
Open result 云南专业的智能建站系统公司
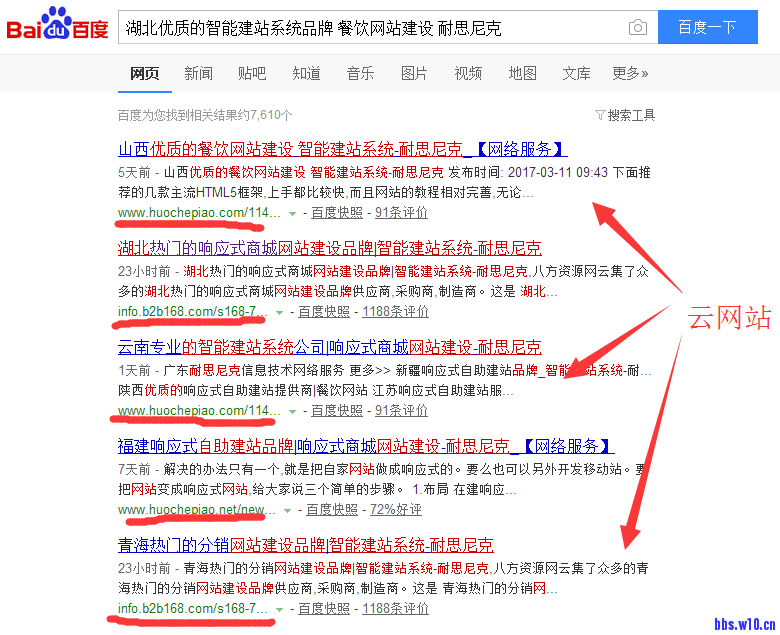[x=329, y=347]
